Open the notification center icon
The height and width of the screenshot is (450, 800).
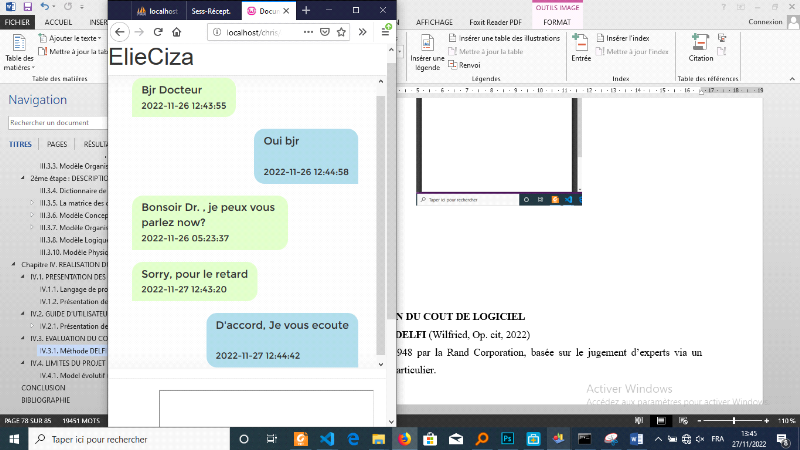coord(783,439)
